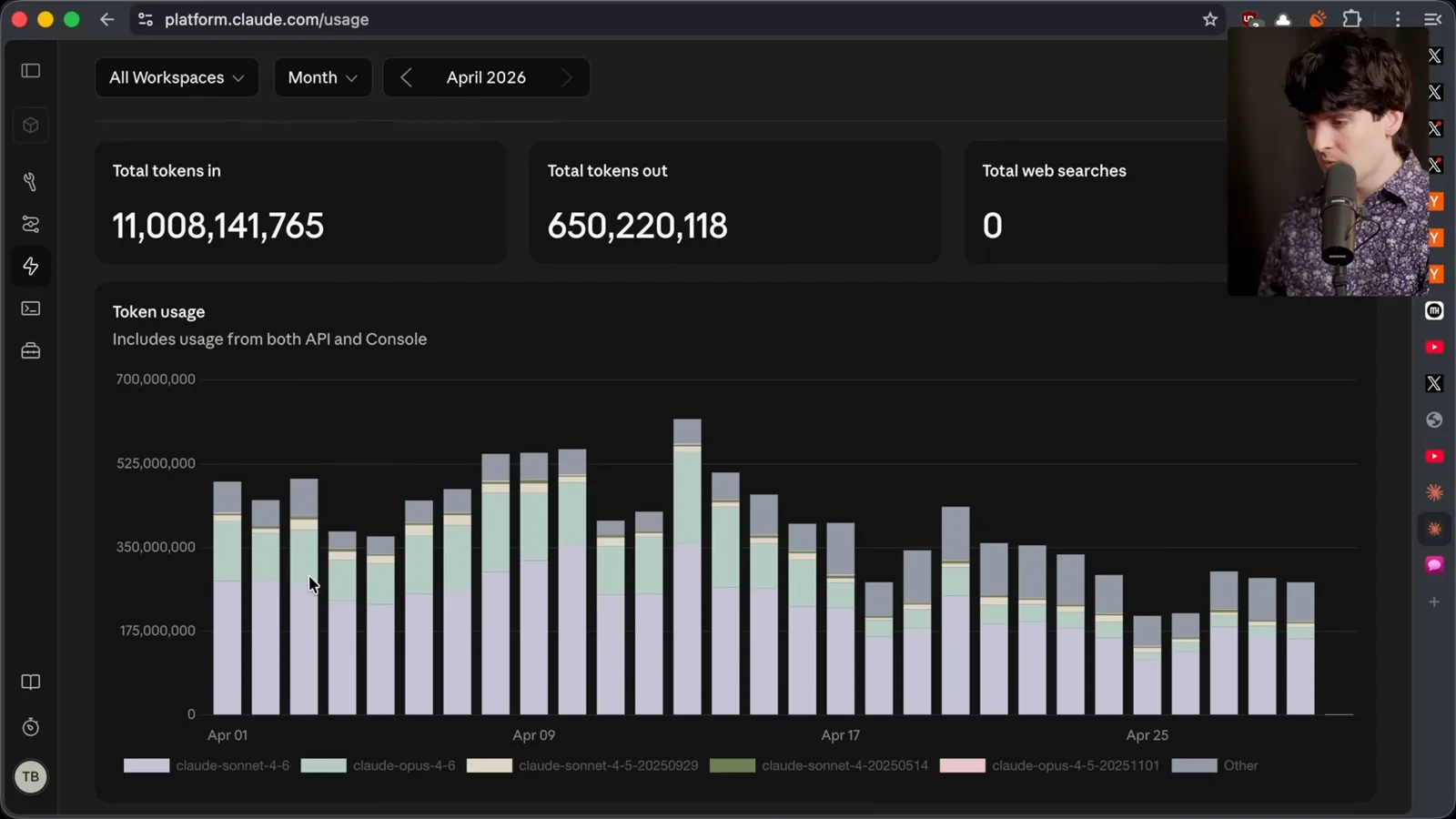Toggle the browser side tab strip icon
Viewport: 1456px width, 819px height.
click(x=1433, y=19)
